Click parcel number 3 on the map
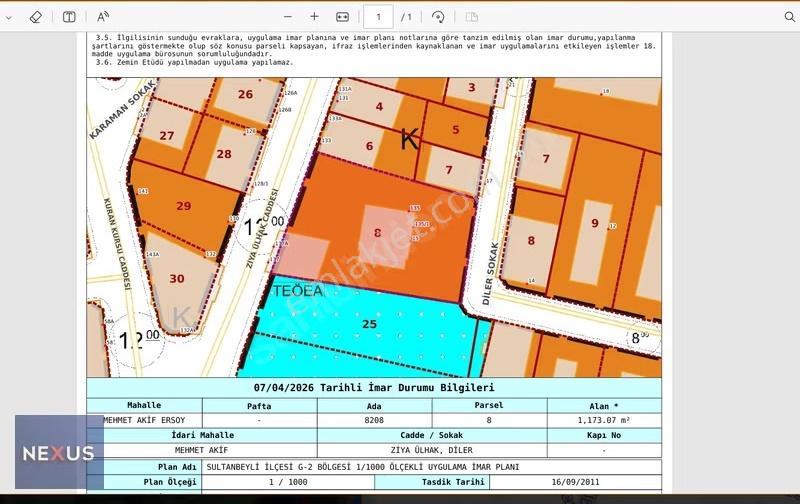This screenshot has width=800, height=504. (472, 87)
